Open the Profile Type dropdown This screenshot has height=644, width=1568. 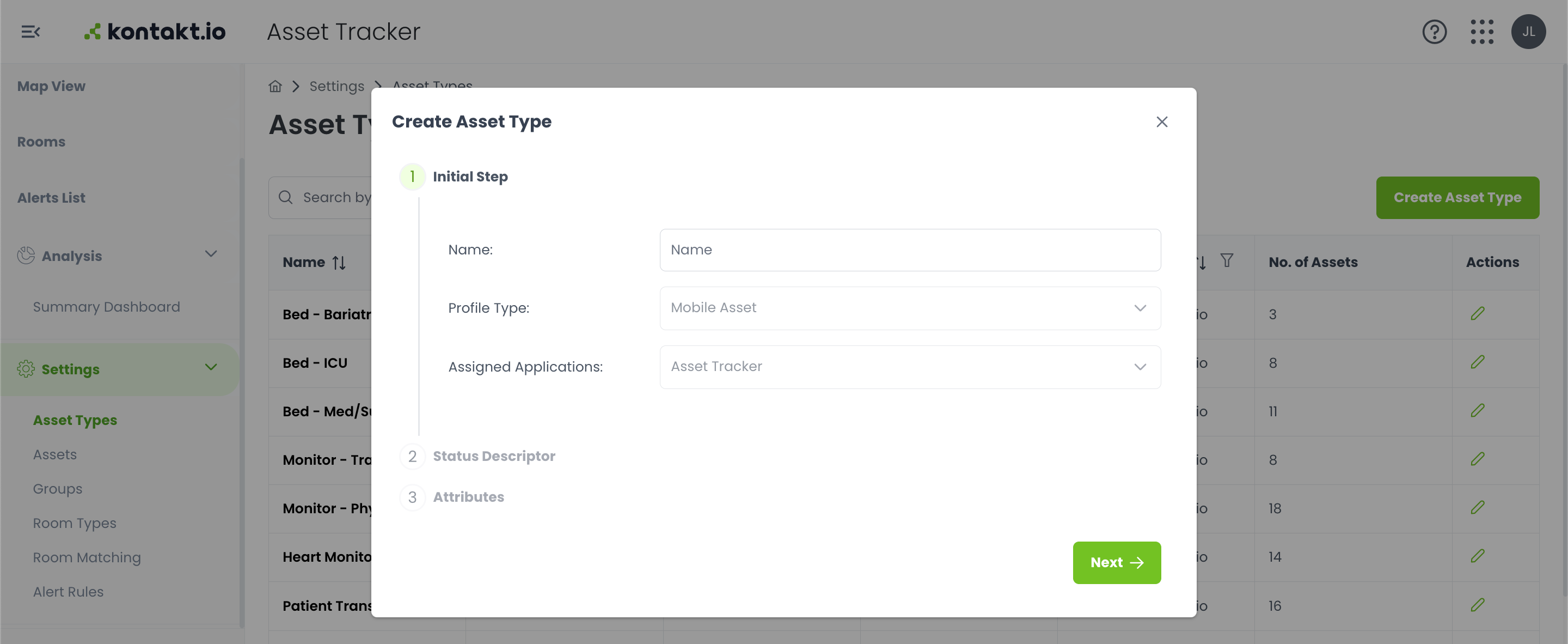tap(910, 308)
